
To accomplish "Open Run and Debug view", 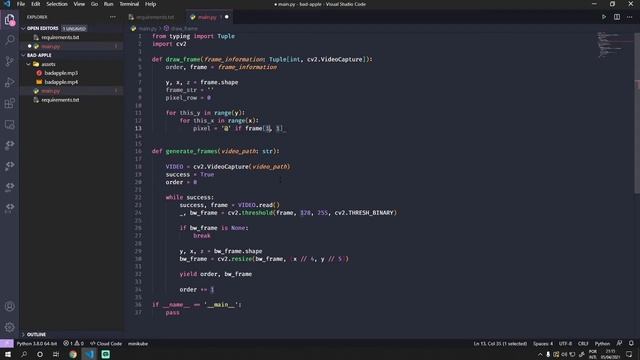I will [x=9, y=82].
